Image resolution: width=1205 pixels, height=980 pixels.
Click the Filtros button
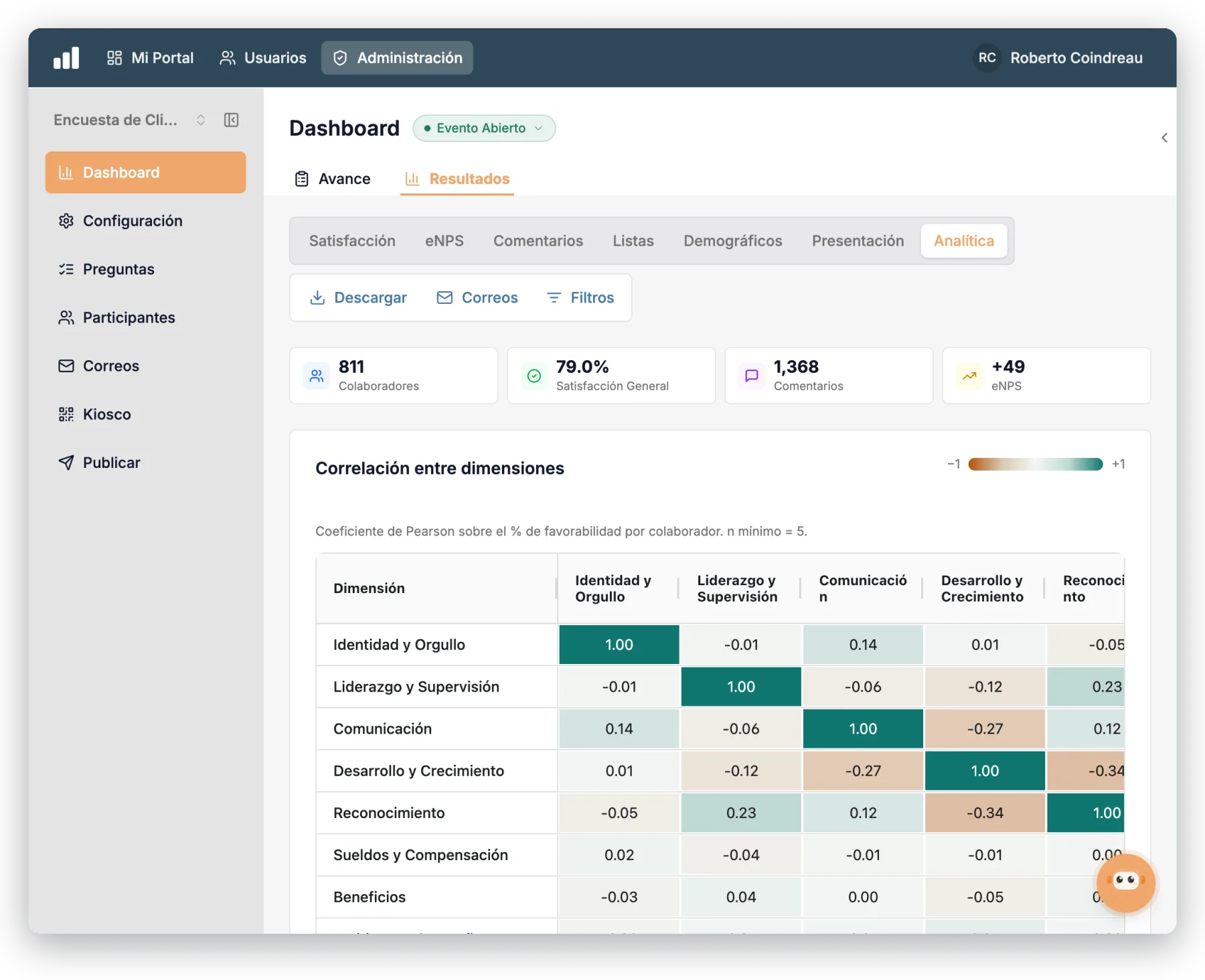pos(580,298)
